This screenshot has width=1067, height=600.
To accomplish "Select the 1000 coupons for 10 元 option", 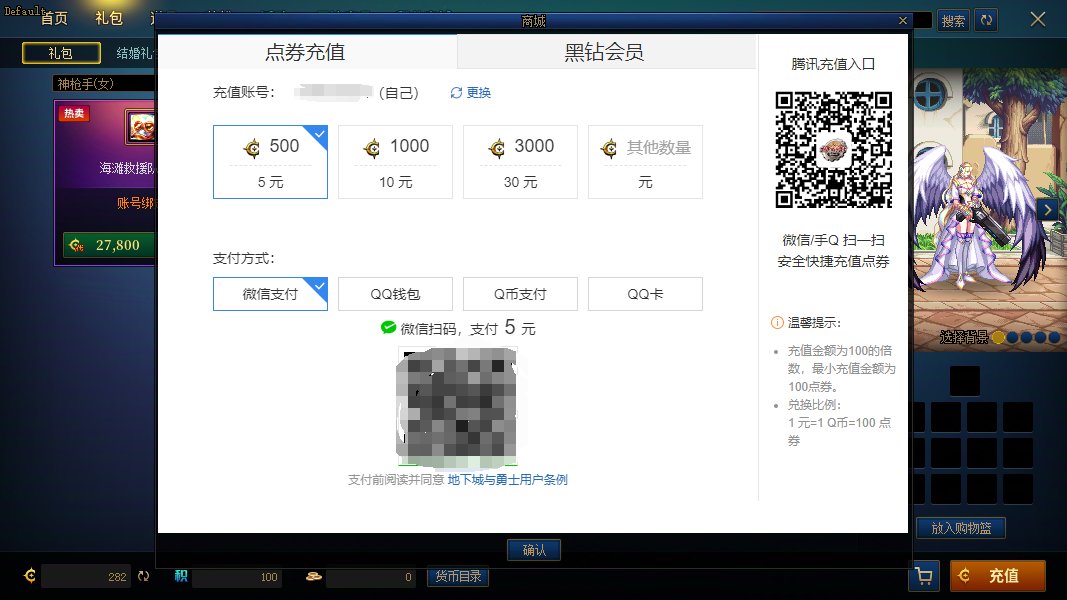I will [x=395, y=162].
